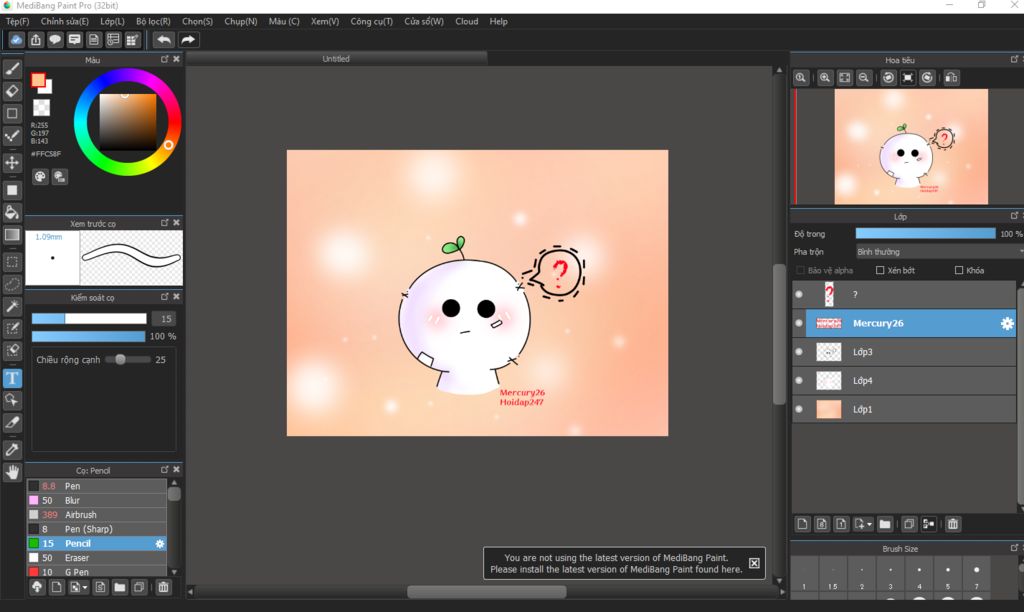Screen dimensions: 1024x612
Task: Click the Độ trong opacity slider bar
Action: click(x=925, y=234)
